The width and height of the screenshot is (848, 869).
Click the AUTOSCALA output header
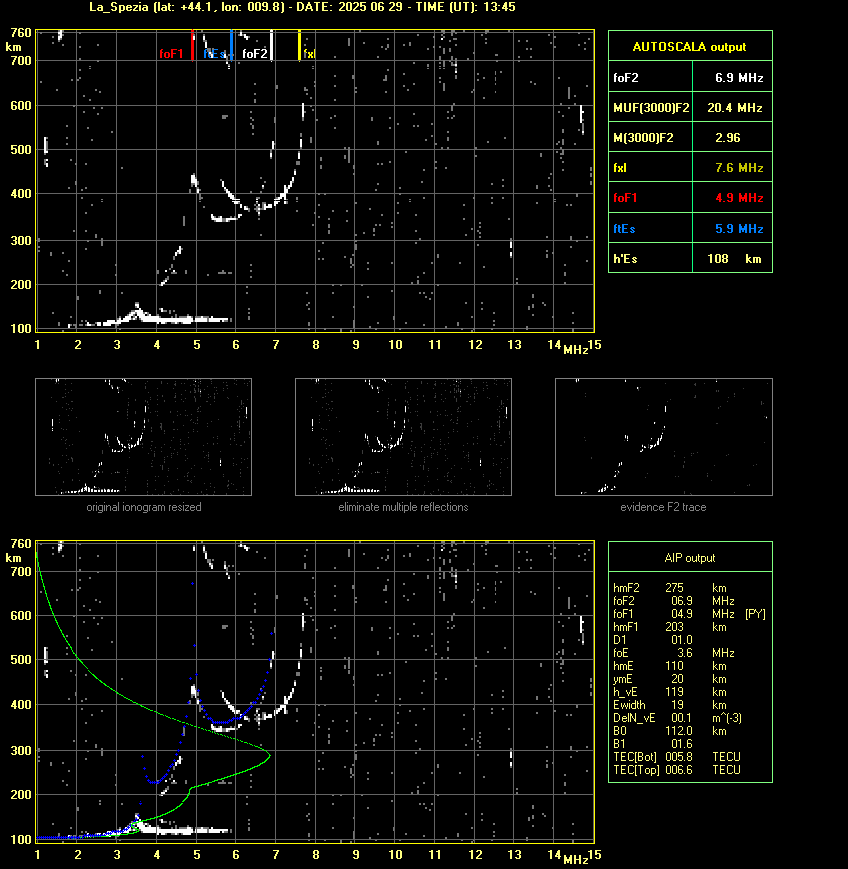click(x=690, y=47)
